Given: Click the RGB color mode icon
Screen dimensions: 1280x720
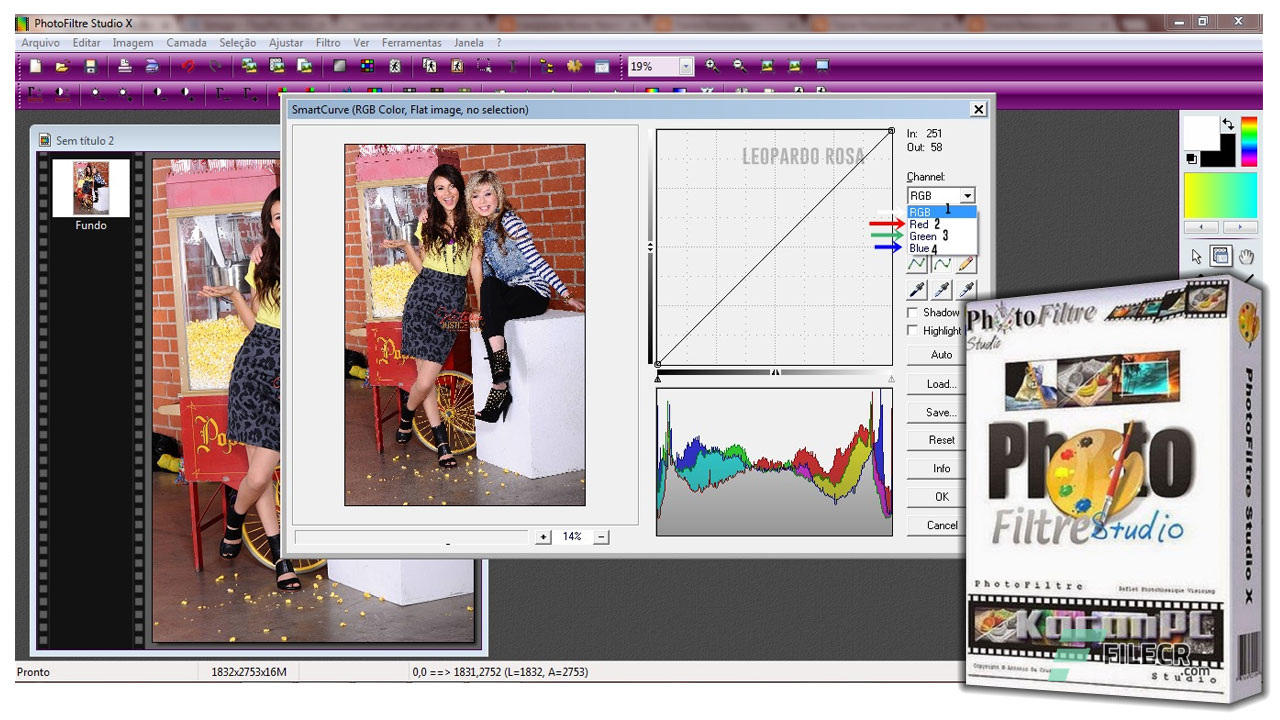Looking at the screenshot, I should point(367,67).
